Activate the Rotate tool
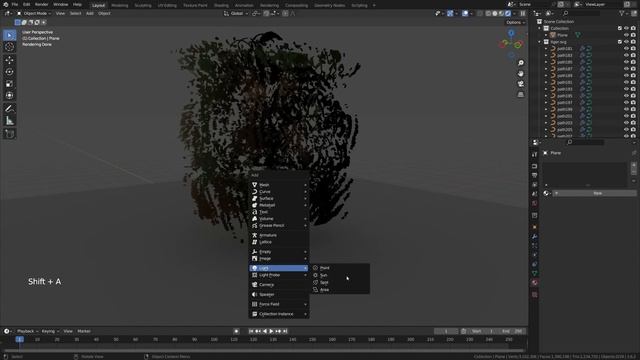Screen dimensions: 640x360 click(x=9, y=72)
